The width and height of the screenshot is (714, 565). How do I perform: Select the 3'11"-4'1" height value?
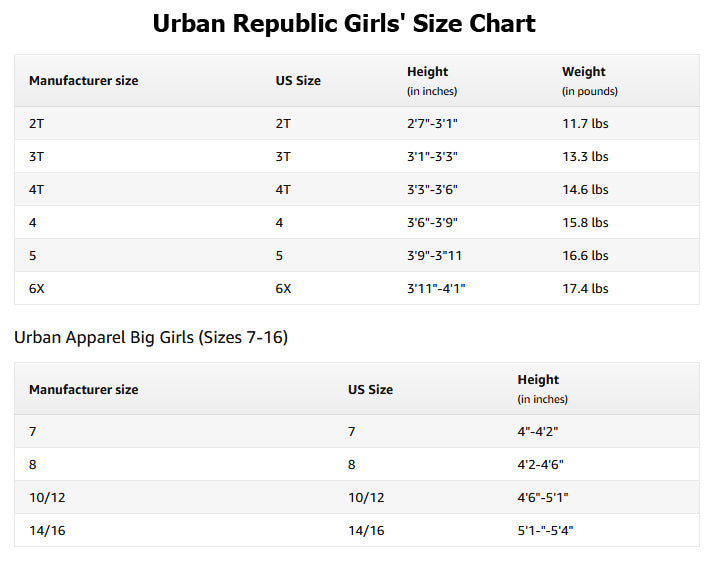436,289
